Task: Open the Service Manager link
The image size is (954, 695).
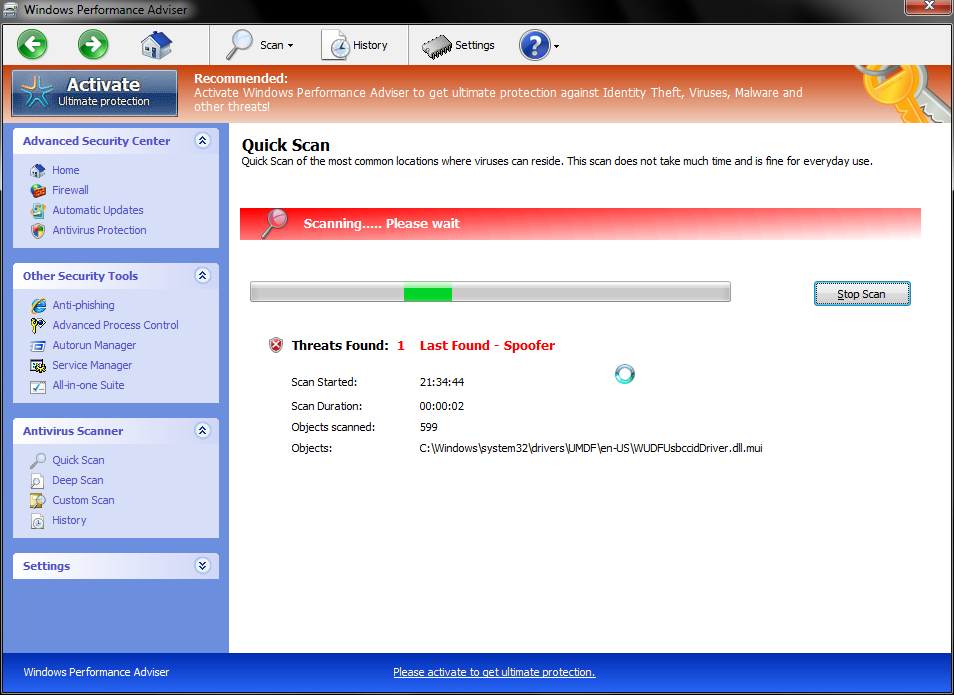Action: [x=92, y=365]
